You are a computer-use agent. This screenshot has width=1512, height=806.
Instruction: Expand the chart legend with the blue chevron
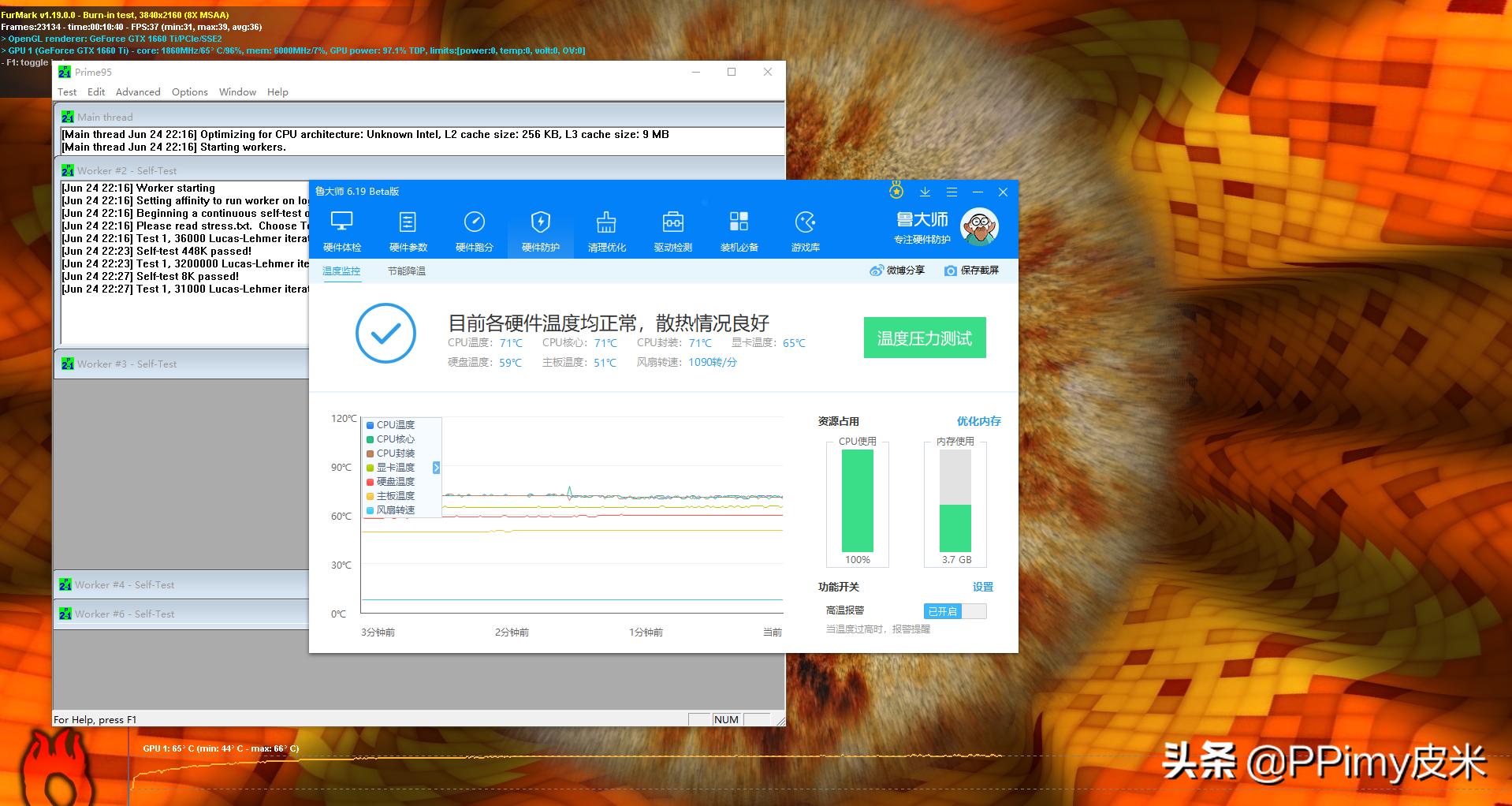point(436,467)
